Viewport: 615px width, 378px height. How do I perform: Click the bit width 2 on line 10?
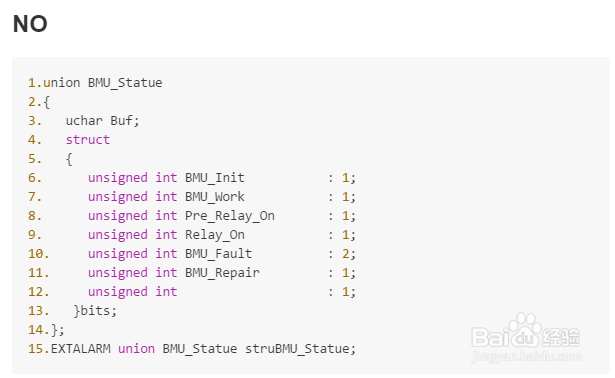point(346,254)
